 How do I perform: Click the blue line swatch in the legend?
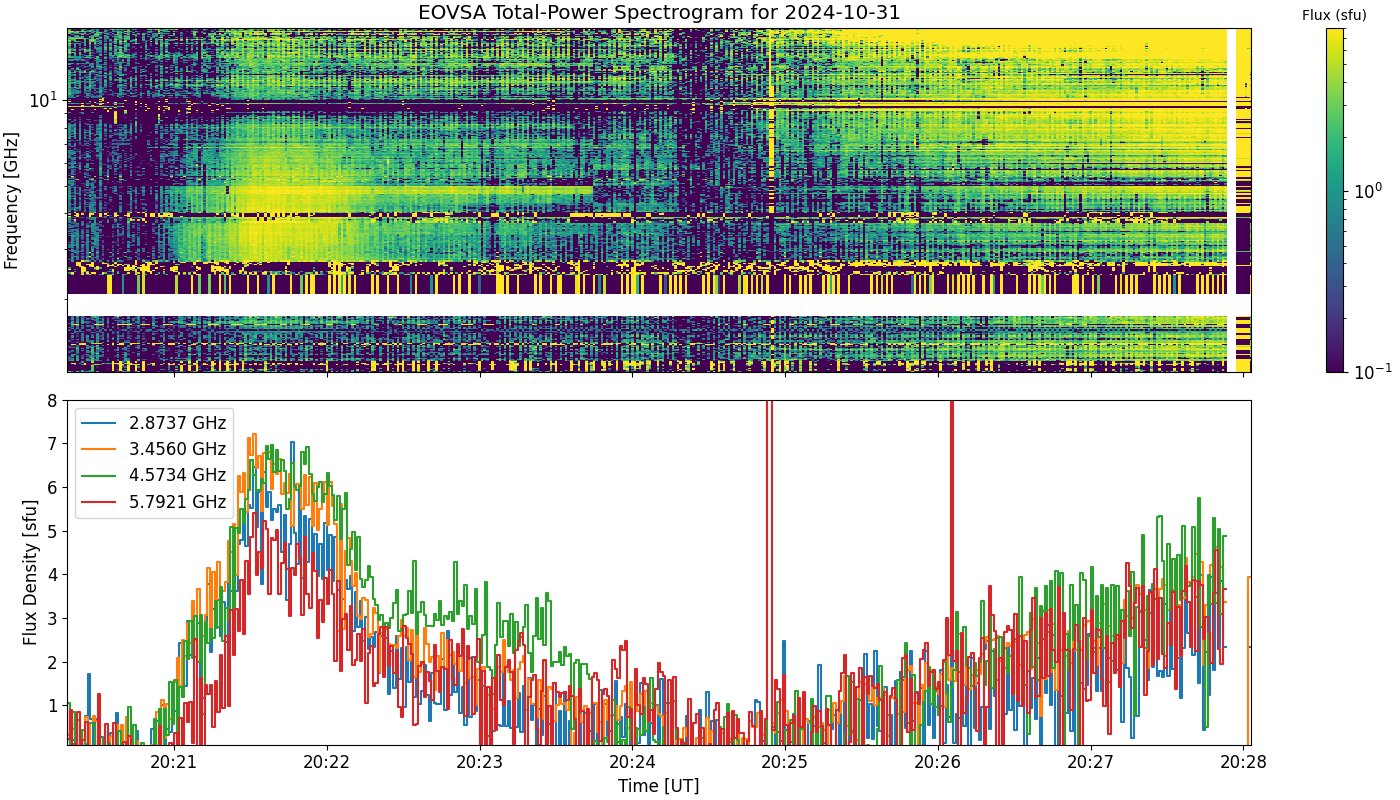pos(99,424)
